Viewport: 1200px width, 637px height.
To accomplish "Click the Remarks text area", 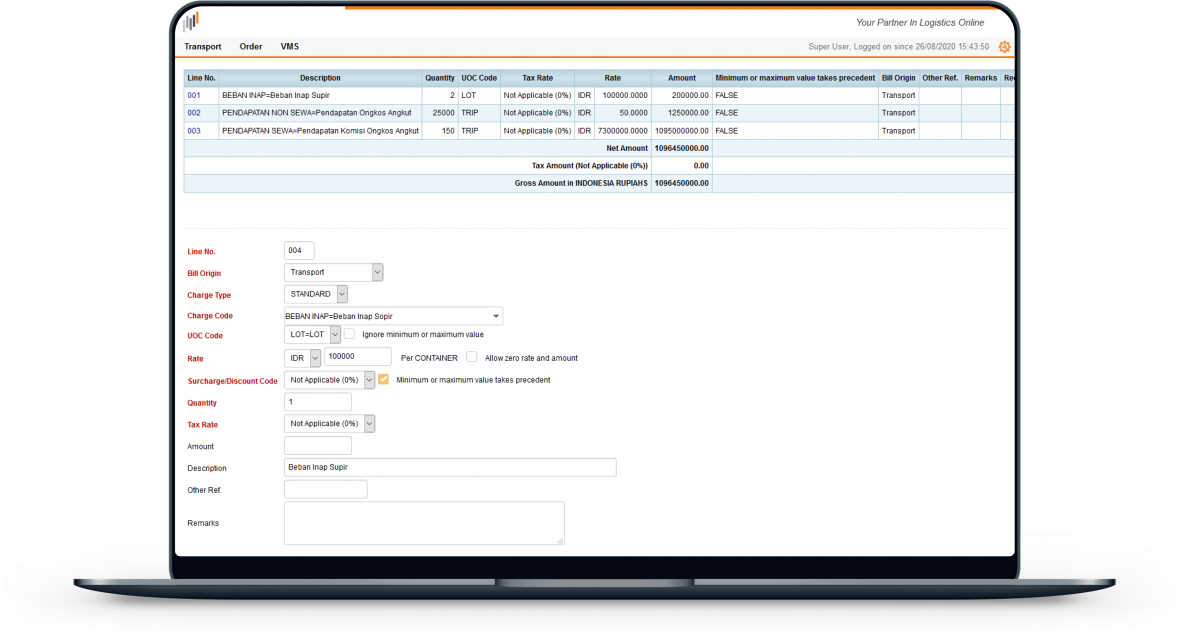I will pyautogui.click(x=424, y=522).
